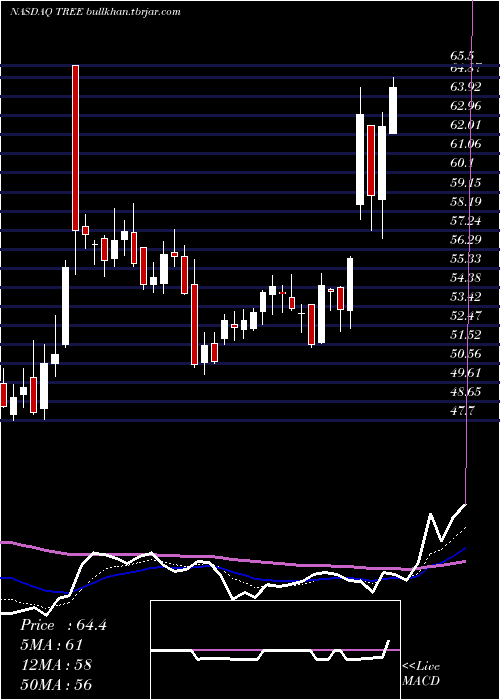Image resolution: width=500 pixels, height=700 pixels.
Task: Click the '5MA : 61' readout
Action: 51,645
